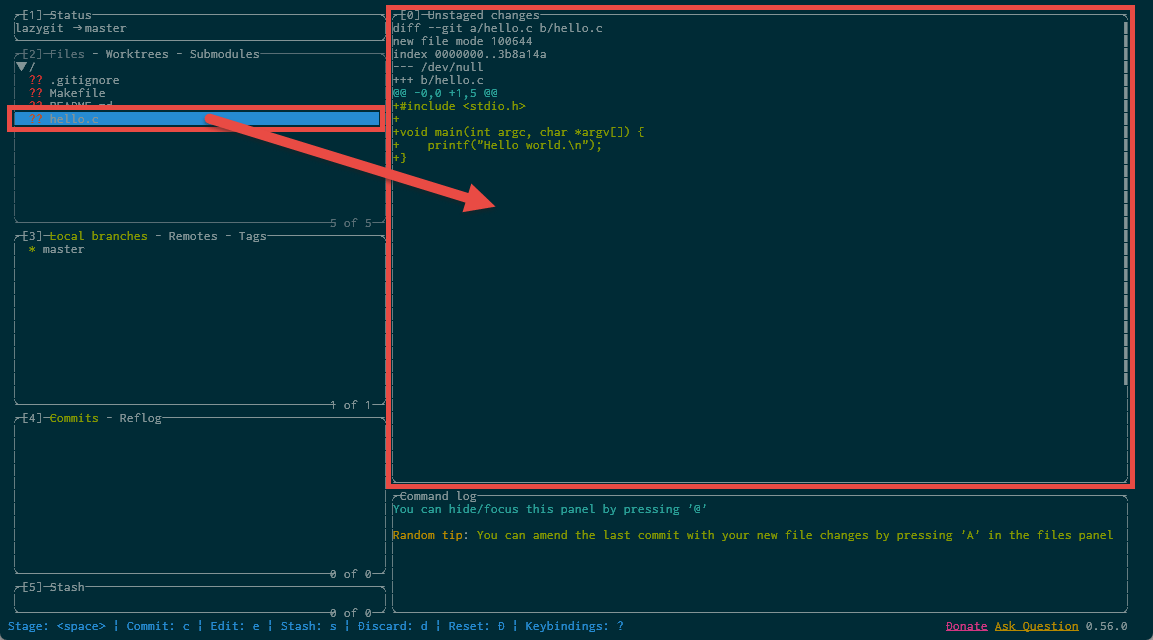1153x640 pixels.
Task: Open the Remotes tab
Action: 193,236
